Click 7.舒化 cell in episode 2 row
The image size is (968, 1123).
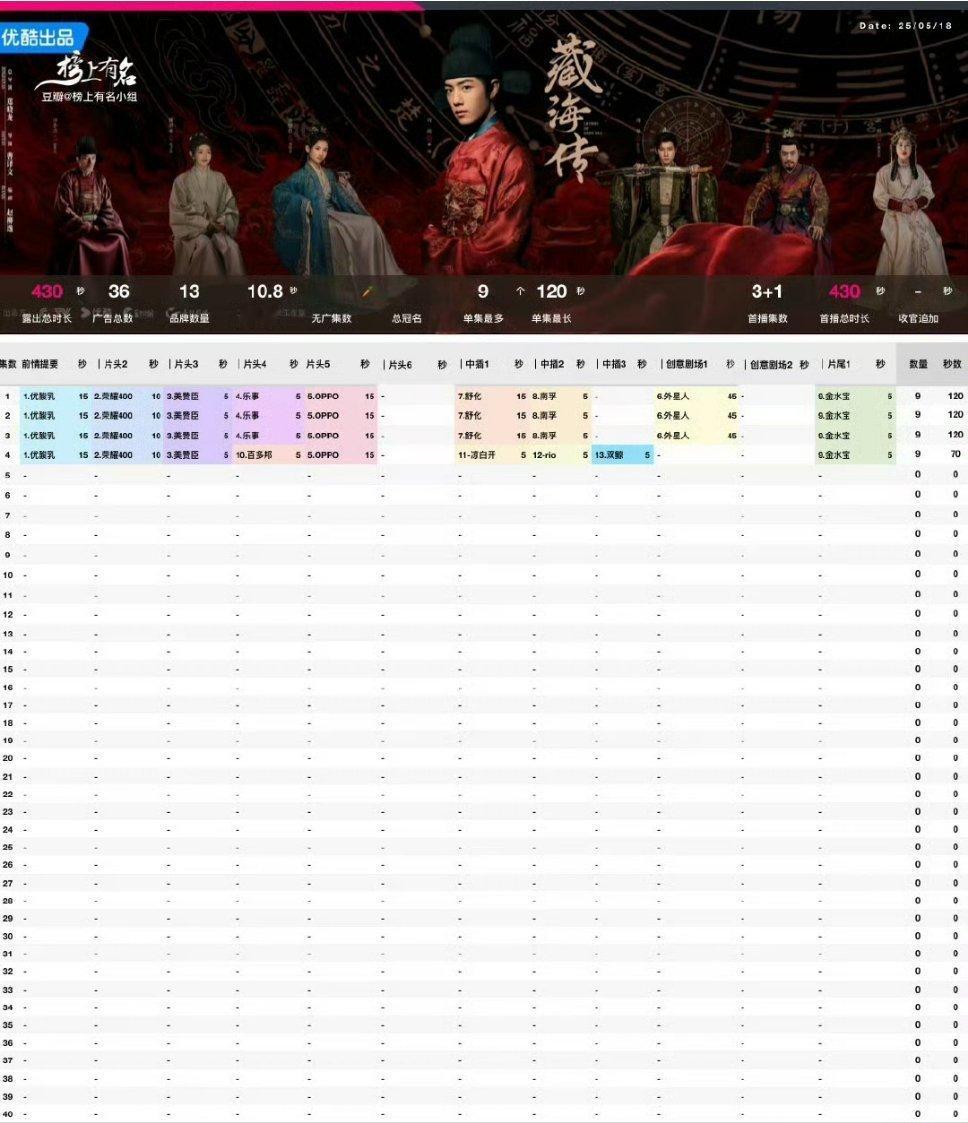[470, 415]
